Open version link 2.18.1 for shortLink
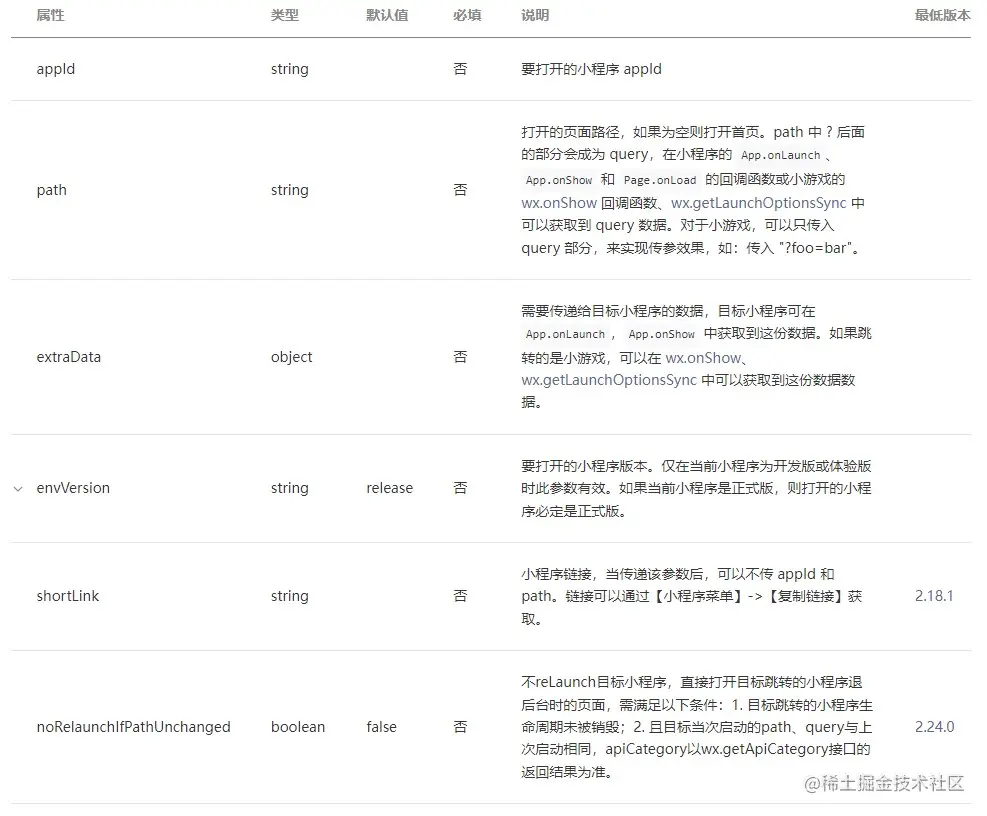The image size is (987, 816). (934, 596)
